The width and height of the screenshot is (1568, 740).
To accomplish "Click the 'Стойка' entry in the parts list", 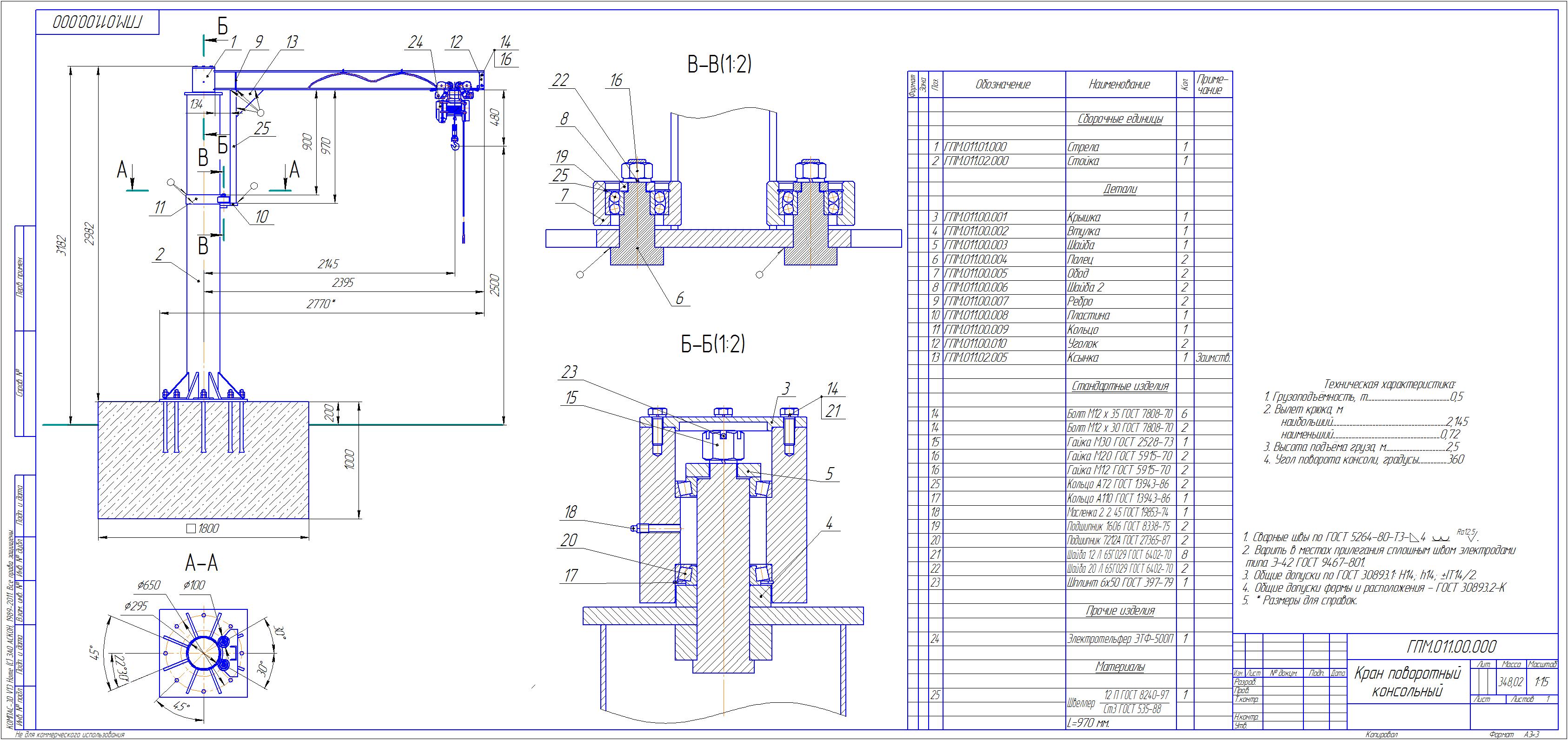I will [1083, 161].
